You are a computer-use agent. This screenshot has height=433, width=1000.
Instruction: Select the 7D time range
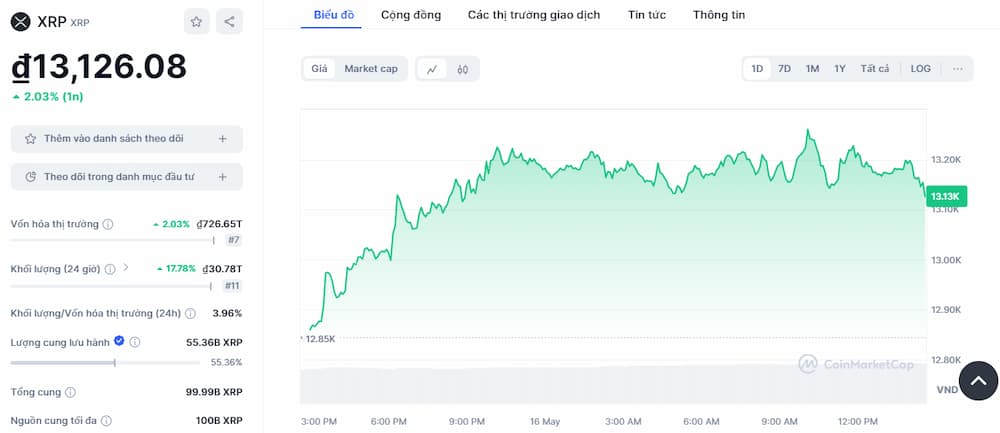click(785, 69)
